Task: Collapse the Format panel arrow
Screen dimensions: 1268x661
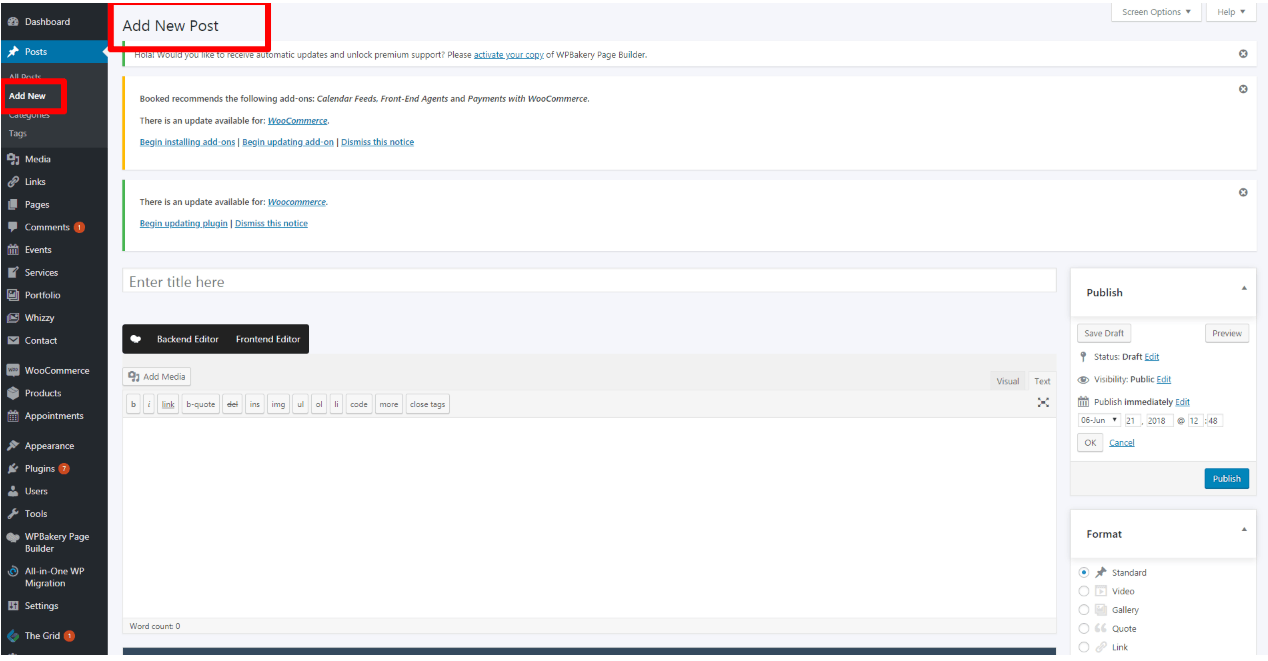Action: [1244, 529]
